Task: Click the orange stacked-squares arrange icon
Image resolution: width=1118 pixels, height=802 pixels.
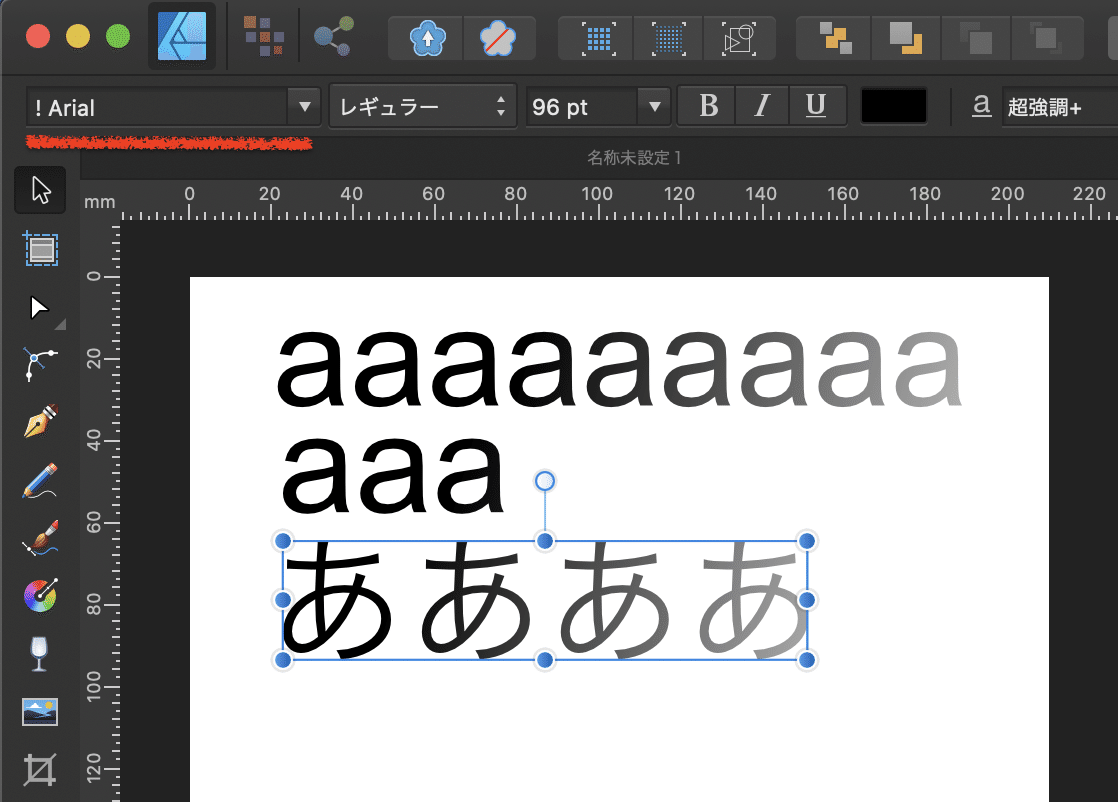Action: pyautogui.click(x=835, y=38)
